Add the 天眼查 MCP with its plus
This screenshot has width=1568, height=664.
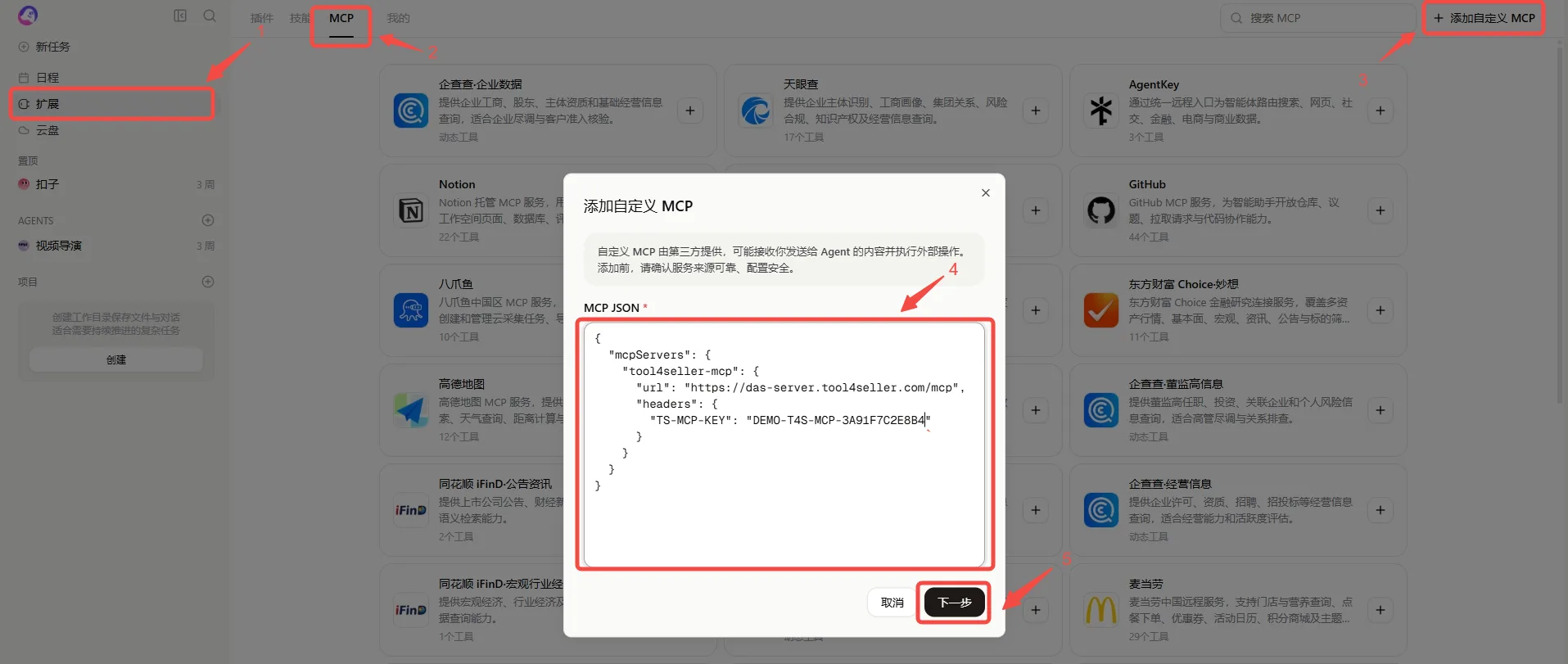[x=1036, y=111]
